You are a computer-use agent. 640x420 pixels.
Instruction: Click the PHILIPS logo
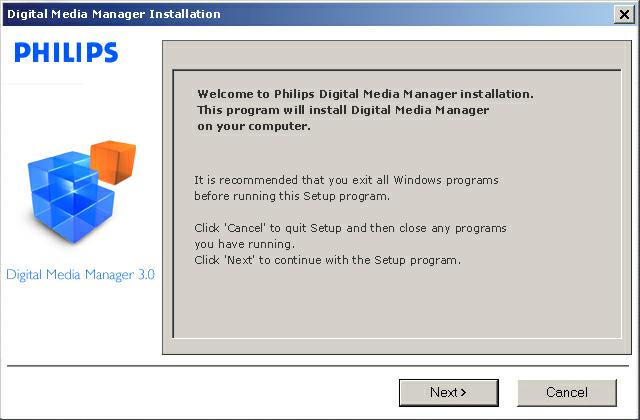[x=66, y=52]
